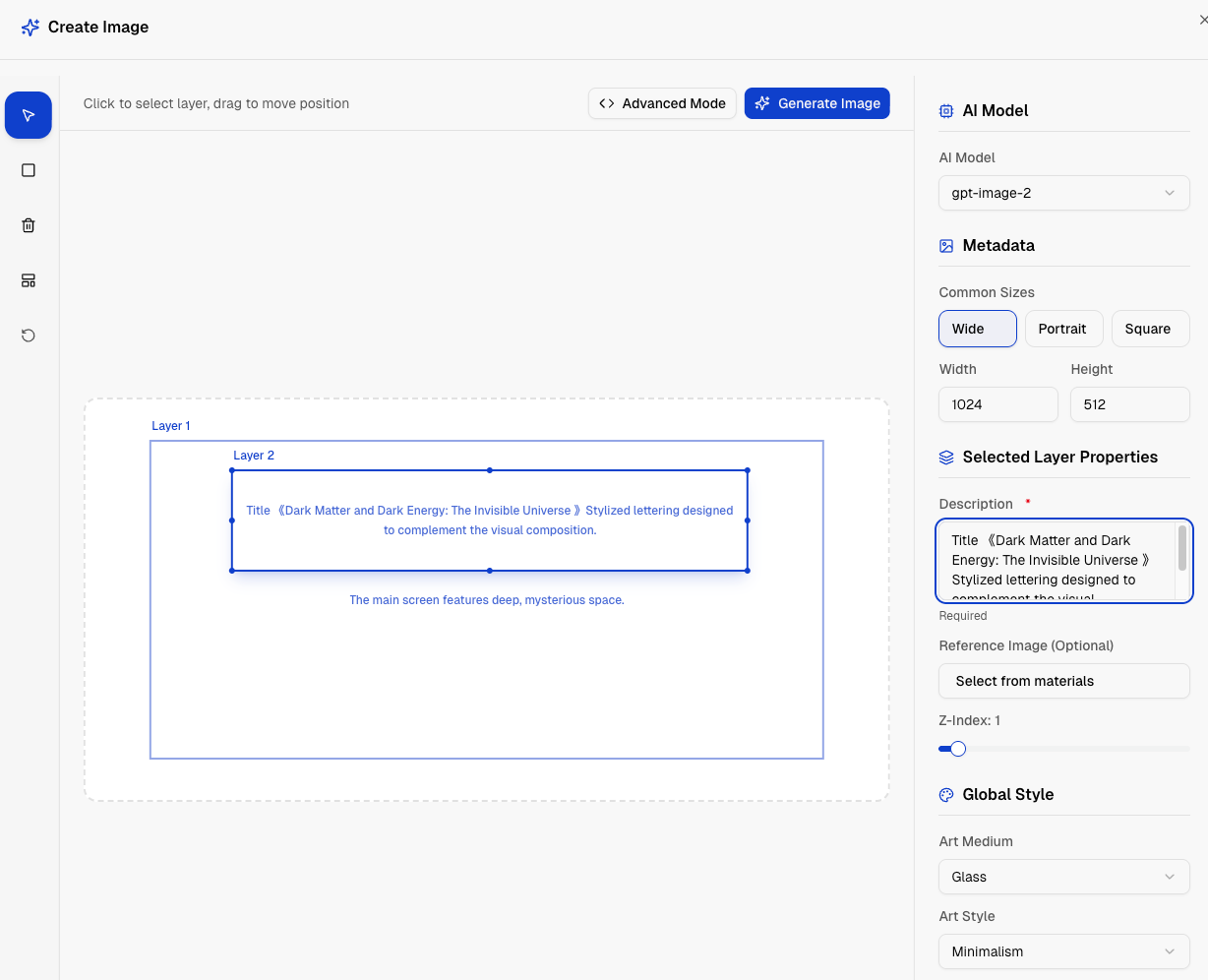This screenshot has width=1208, height=980.
Task: Select the Square size option
Action: click(1149, 329)
